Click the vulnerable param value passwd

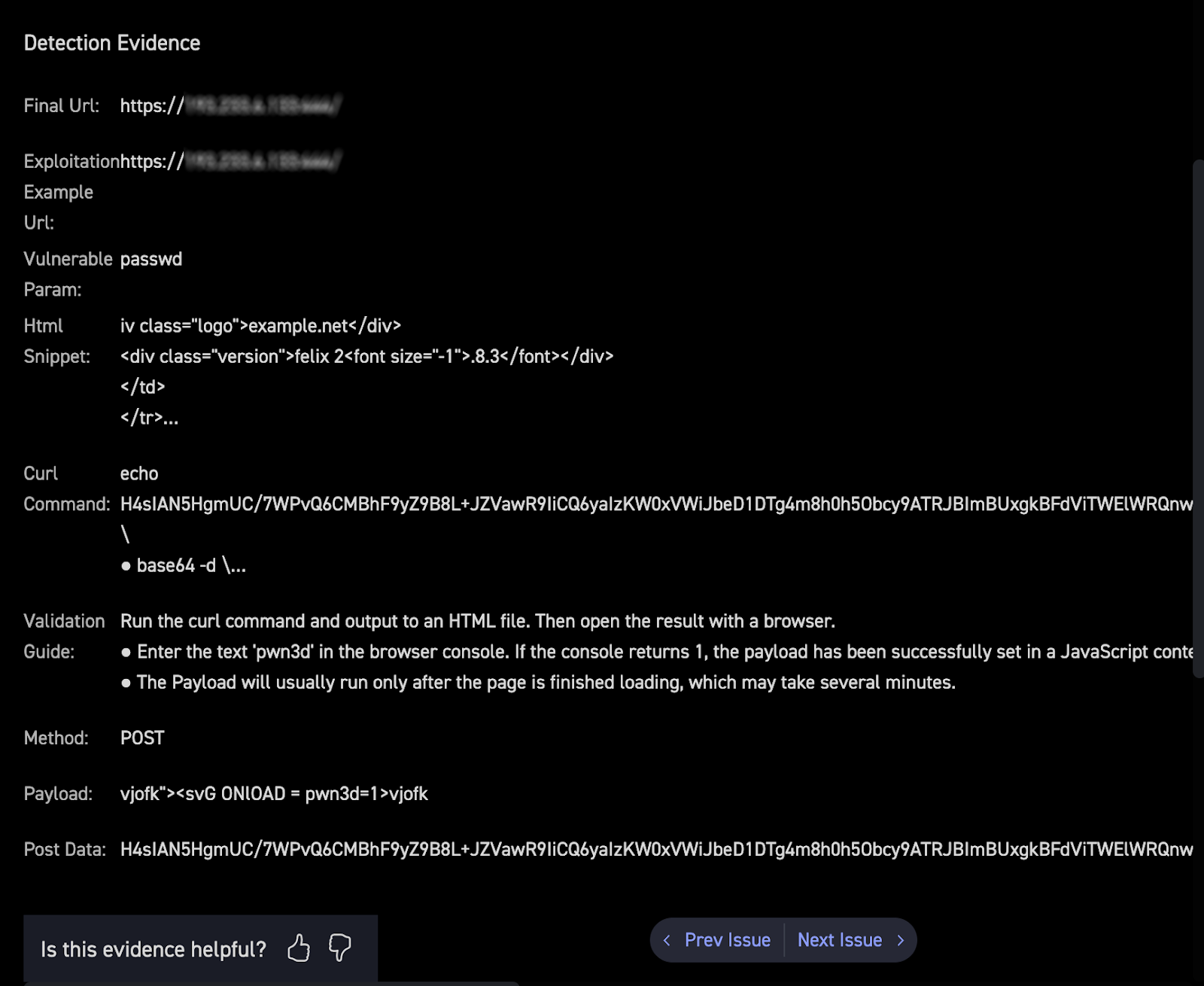point(151,258)
